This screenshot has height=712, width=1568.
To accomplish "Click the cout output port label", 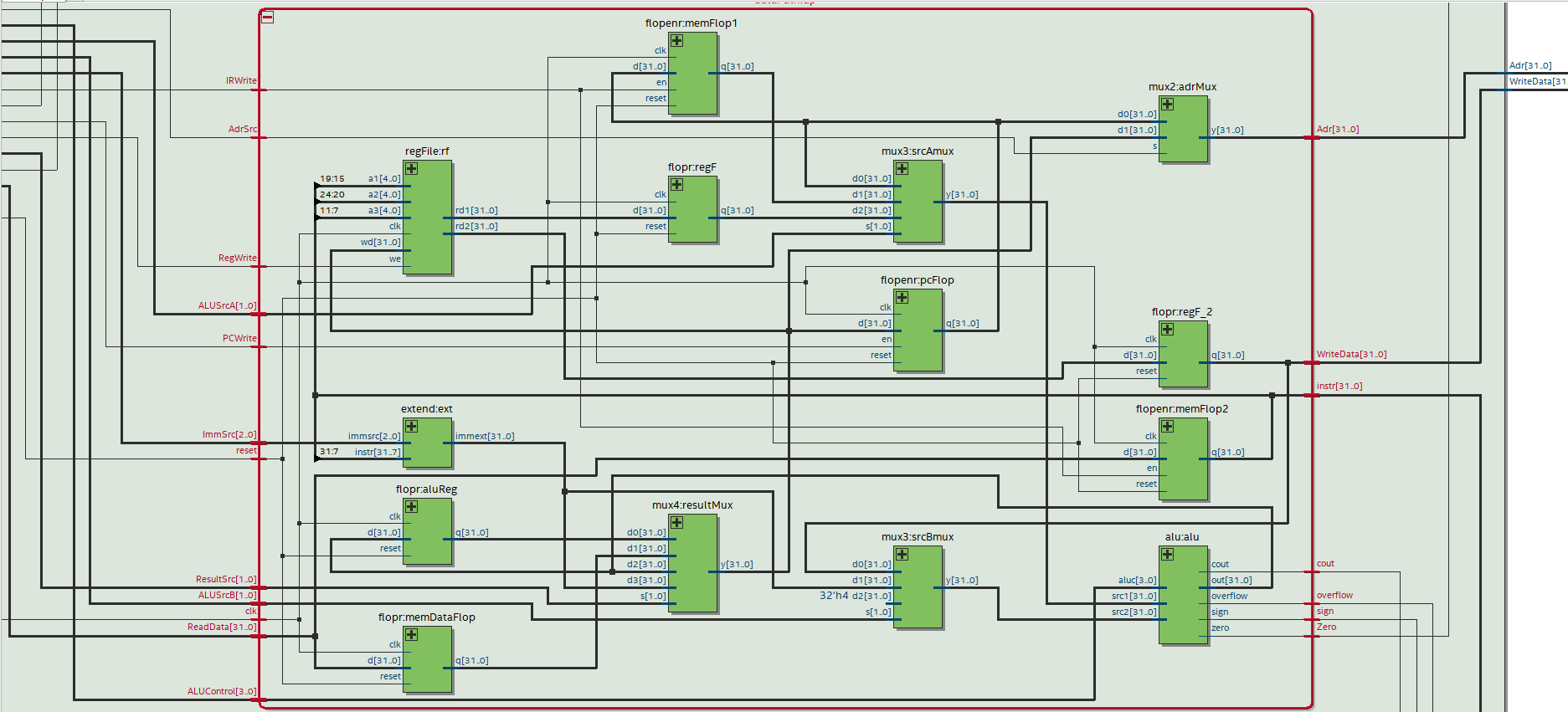I will click(x=1325, y=564).
